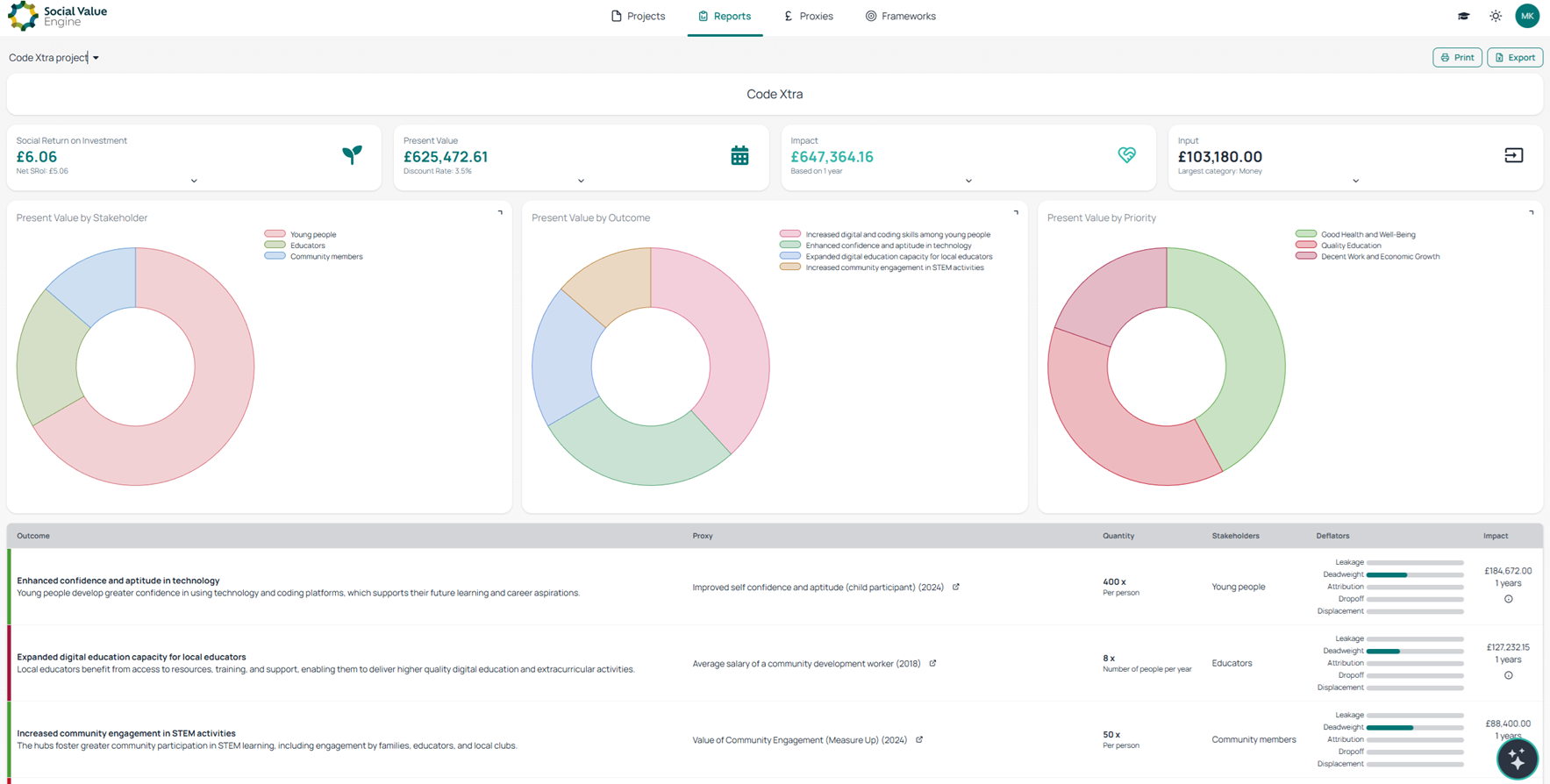The width and height of the screenshot is (1550, 784).
Task: Toggle Community members legend in Stakeholder chart
Action: (313, 257)
